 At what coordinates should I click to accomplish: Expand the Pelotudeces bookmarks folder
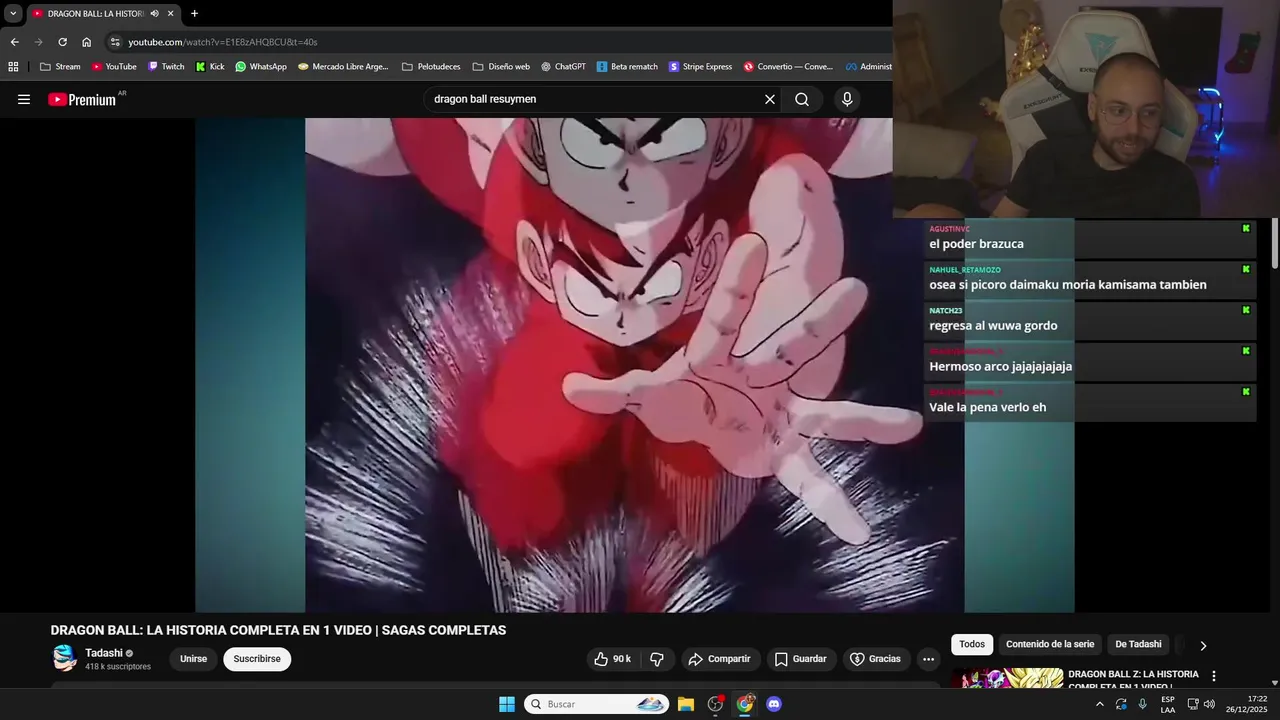click(x=431, y=67)
